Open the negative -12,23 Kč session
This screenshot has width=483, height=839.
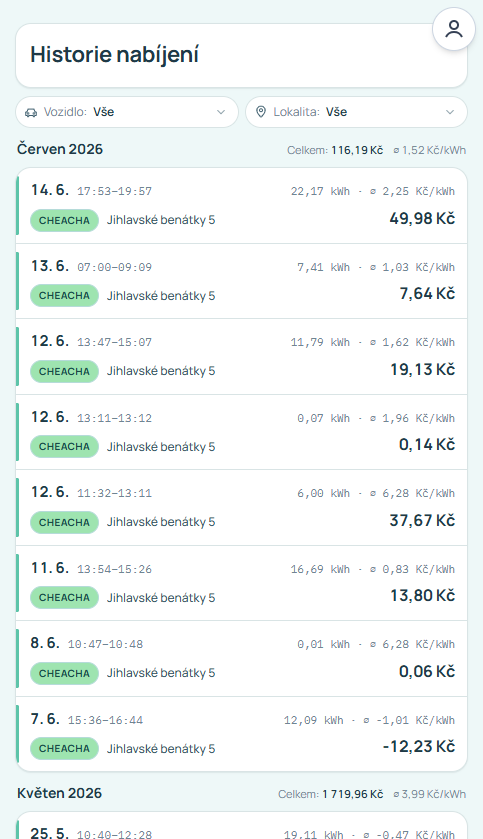coord(242,734)
